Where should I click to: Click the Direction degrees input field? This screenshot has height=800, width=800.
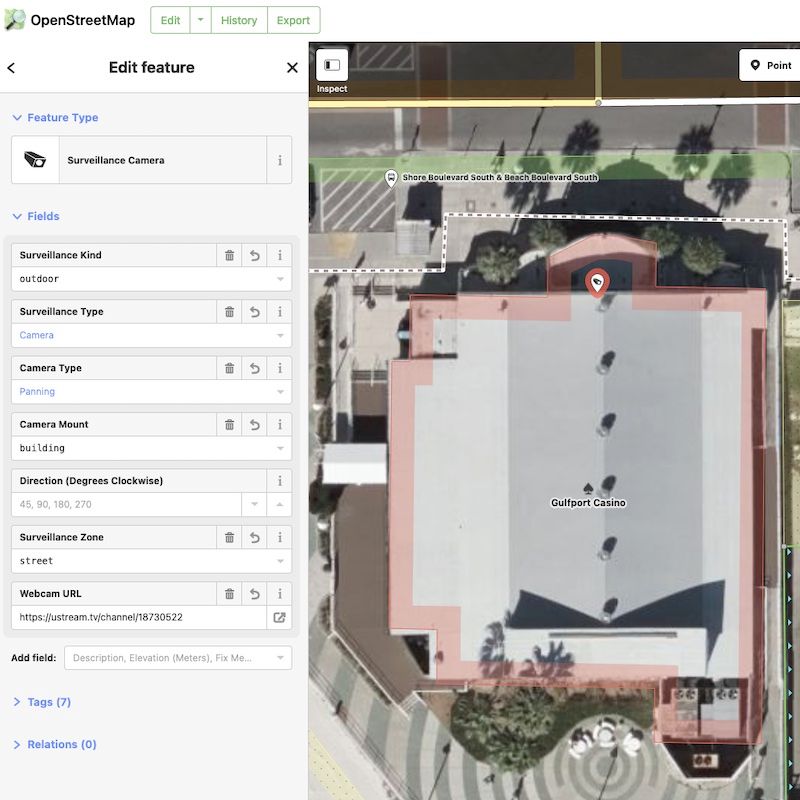point(126,505)
